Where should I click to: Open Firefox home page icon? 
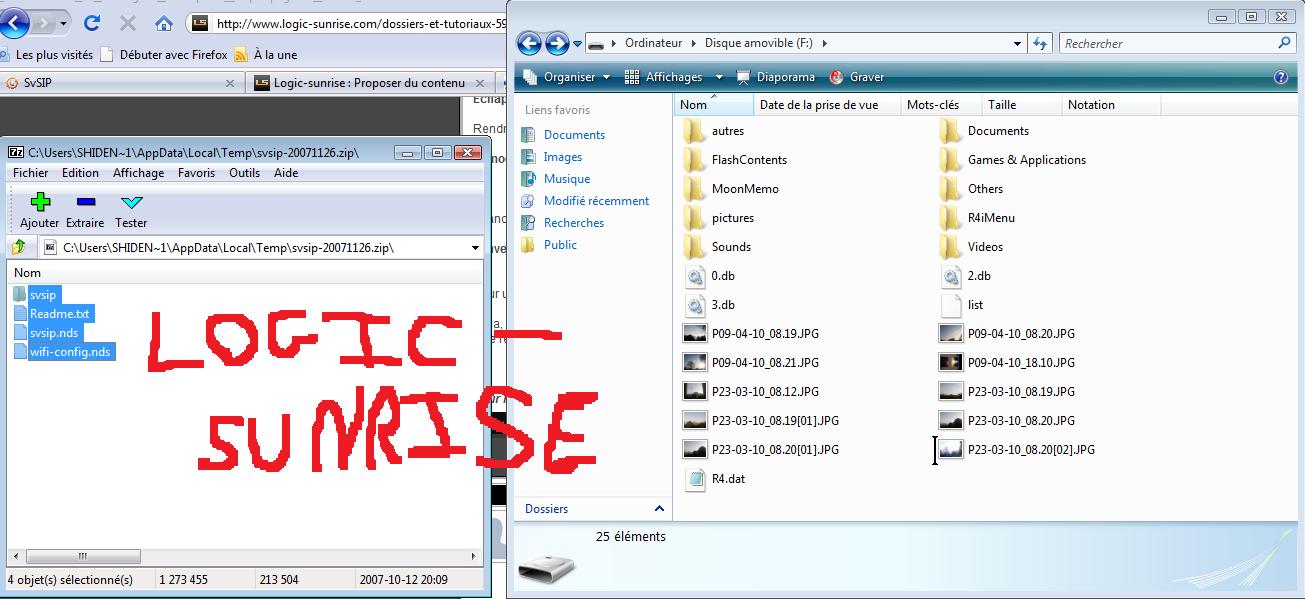click(x=163, y=22)
